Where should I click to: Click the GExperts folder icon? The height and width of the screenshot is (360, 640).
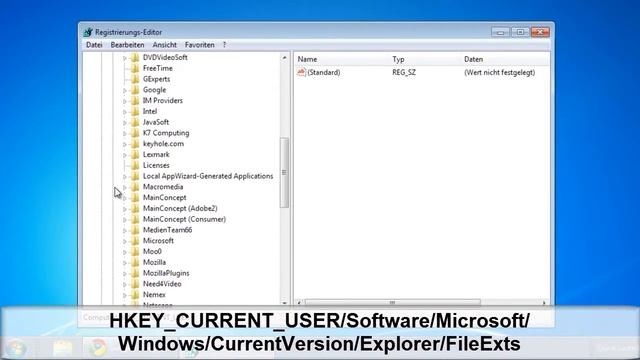click(135, 79)
